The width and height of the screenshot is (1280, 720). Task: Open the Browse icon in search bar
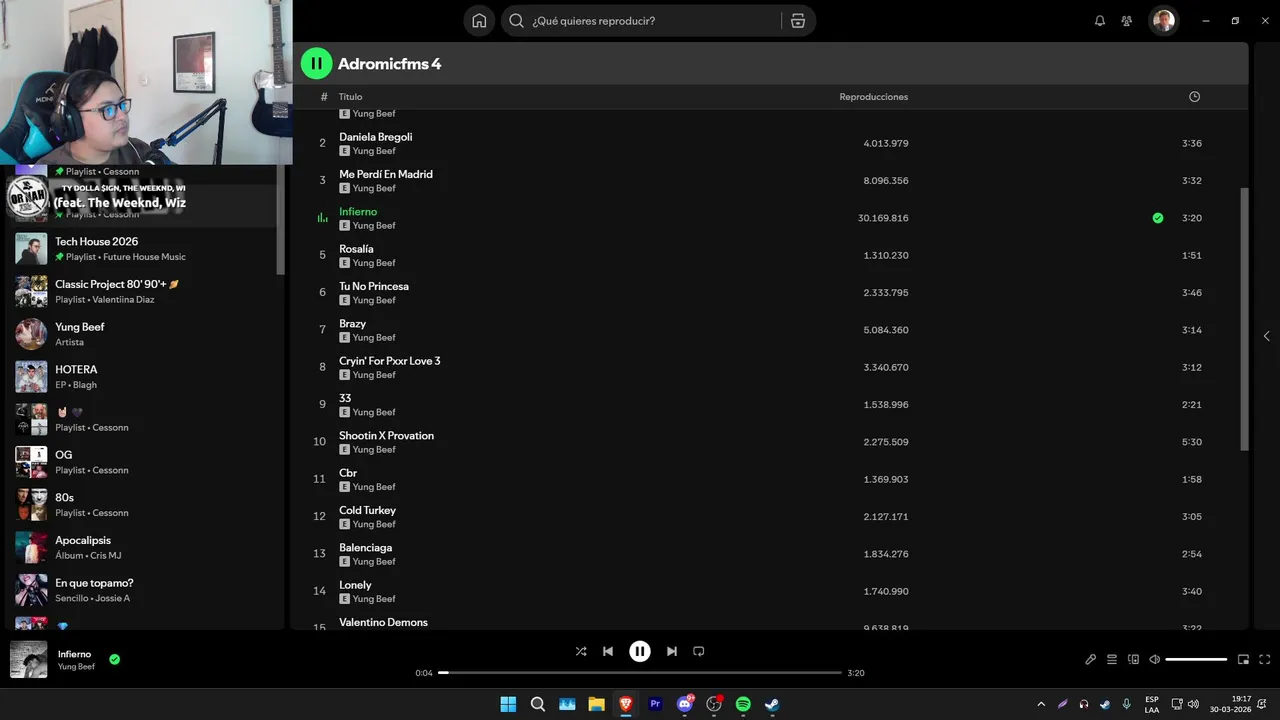(x=797, y=21)
